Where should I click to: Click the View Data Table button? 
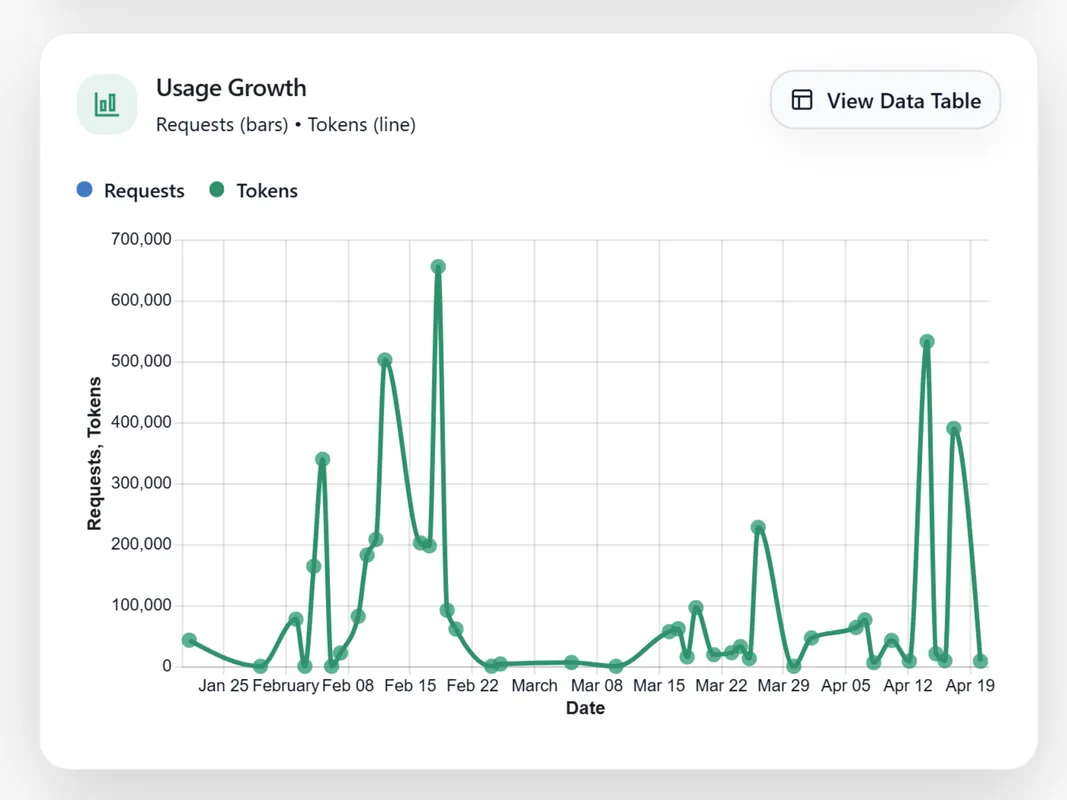click(885, 100)
